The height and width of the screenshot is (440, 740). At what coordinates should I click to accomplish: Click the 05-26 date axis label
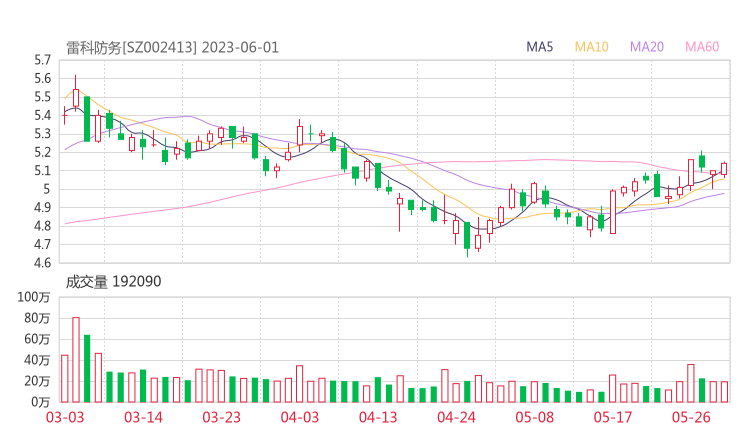691,417
